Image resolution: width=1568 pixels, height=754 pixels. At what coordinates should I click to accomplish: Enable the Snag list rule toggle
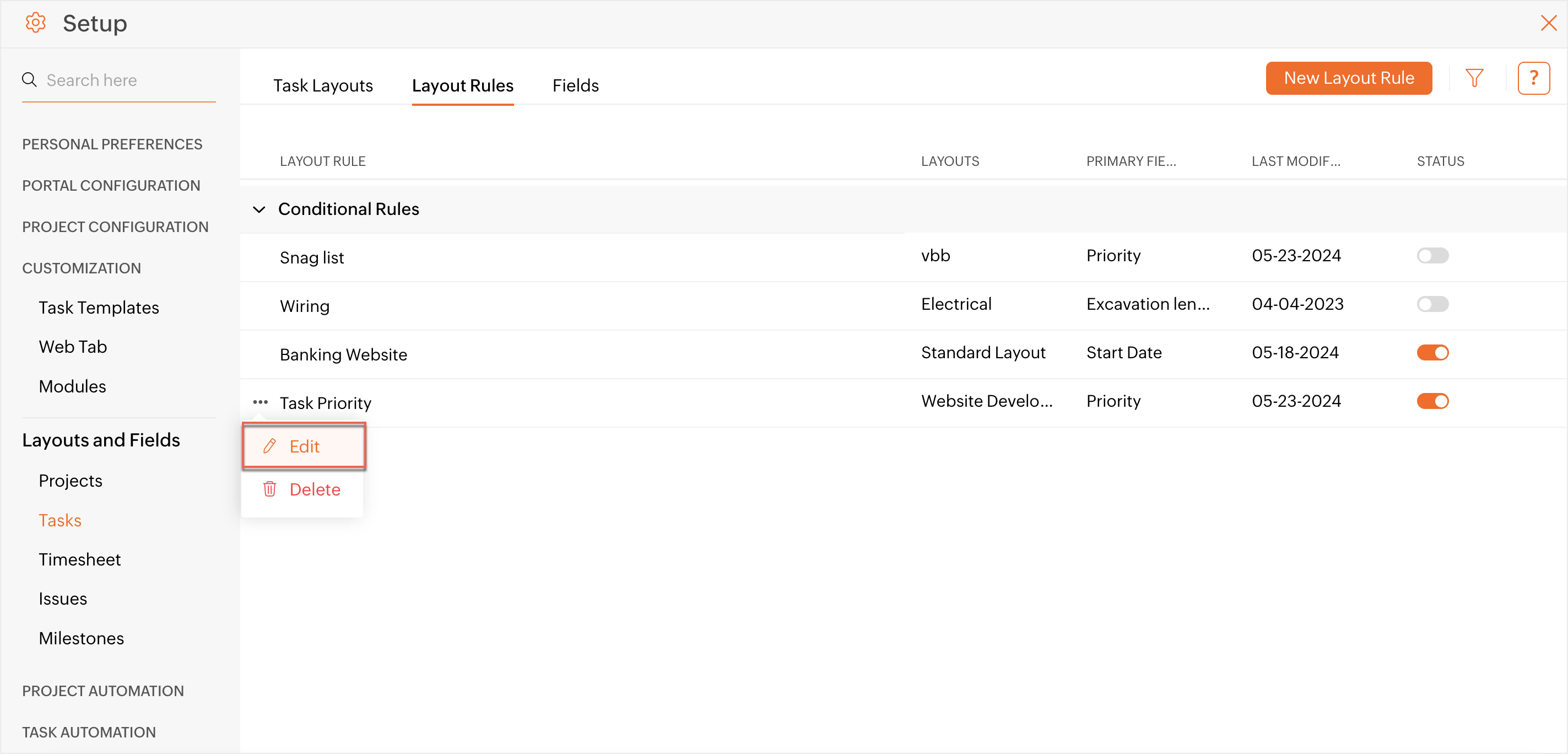click(x=1432, y=255)
